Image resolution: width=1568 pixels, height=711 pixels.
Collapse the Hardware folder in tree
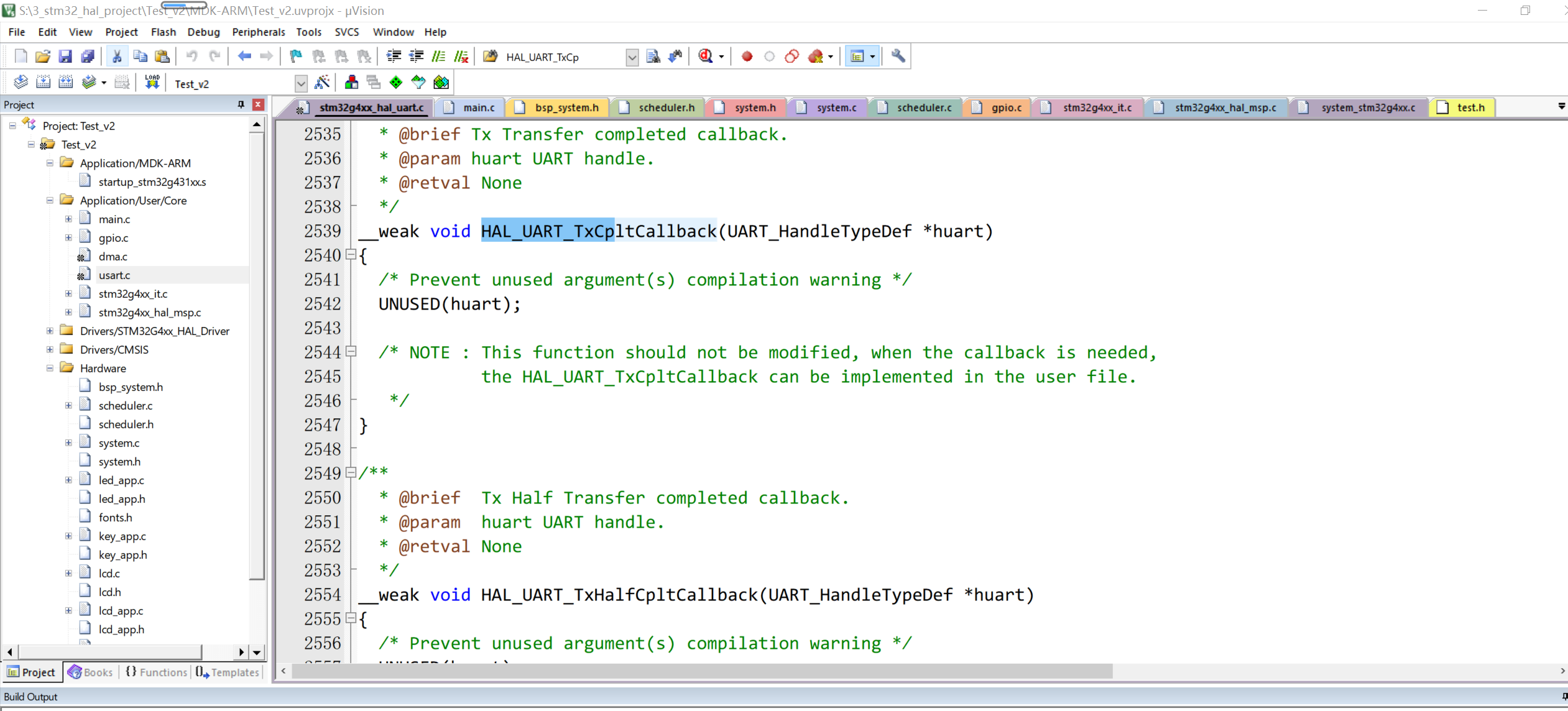click(50, 368)
